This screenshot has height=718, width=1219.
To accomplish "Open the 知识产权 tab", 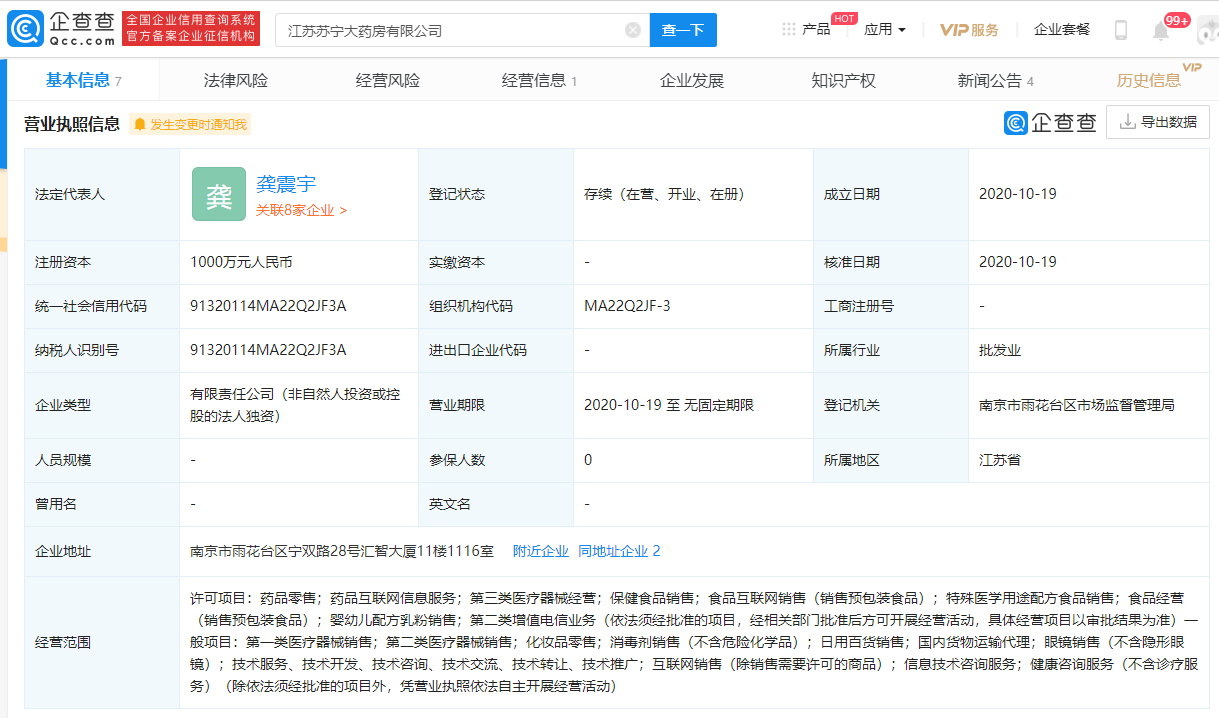I will 844,81.
